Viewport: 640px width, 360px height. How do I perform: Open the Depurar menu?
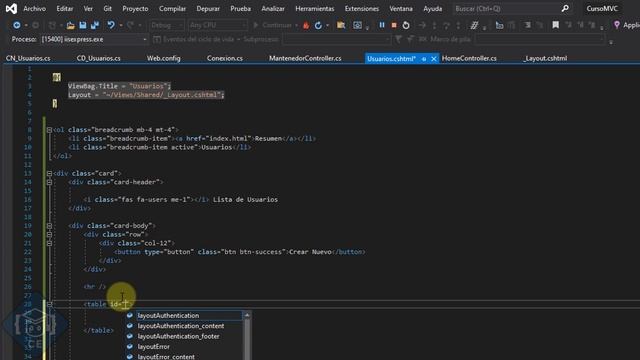pos(208,9)
